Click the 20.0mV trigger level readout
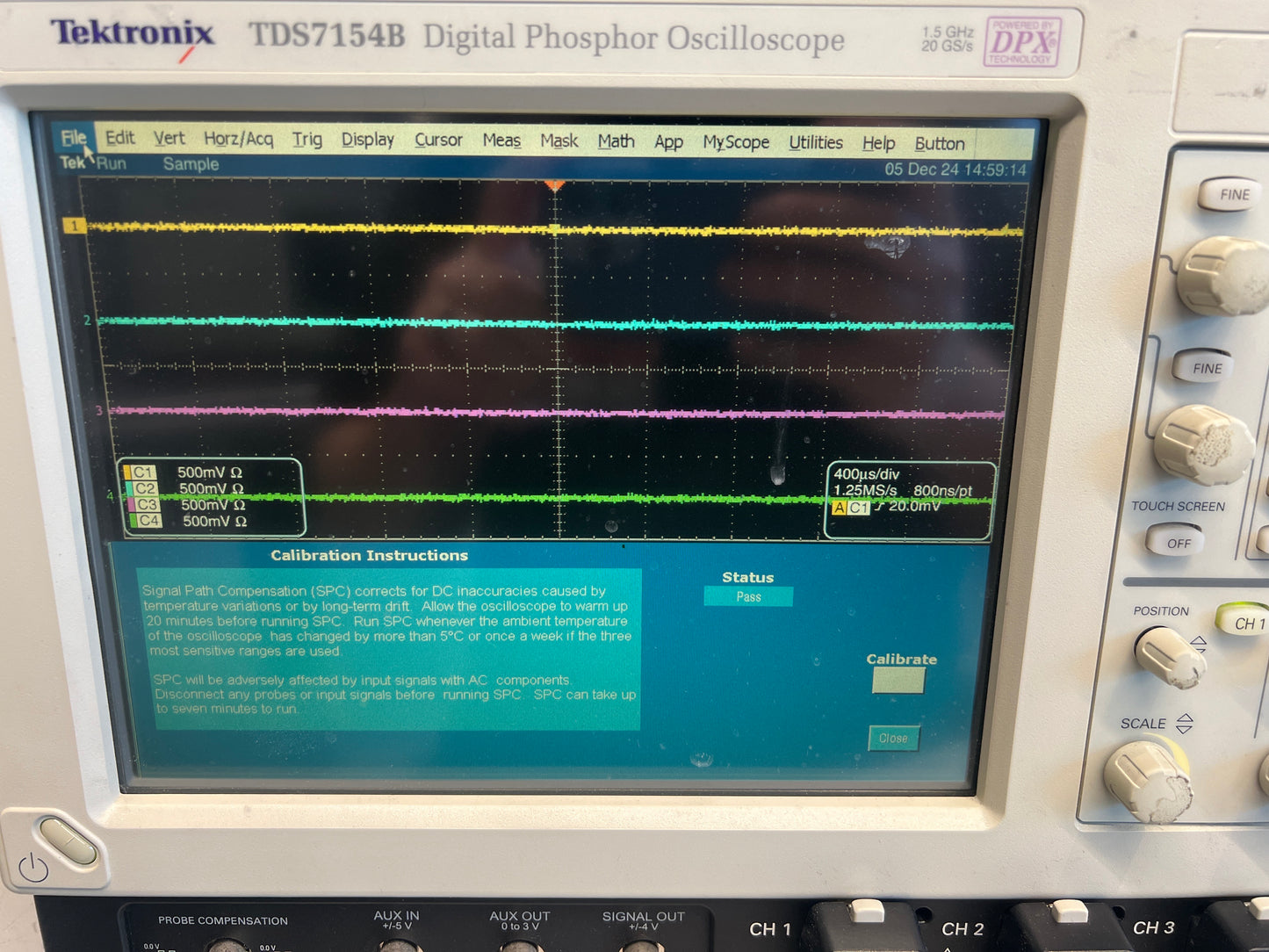Screen dimensions: 1269x952 click(x=914, y=506)
